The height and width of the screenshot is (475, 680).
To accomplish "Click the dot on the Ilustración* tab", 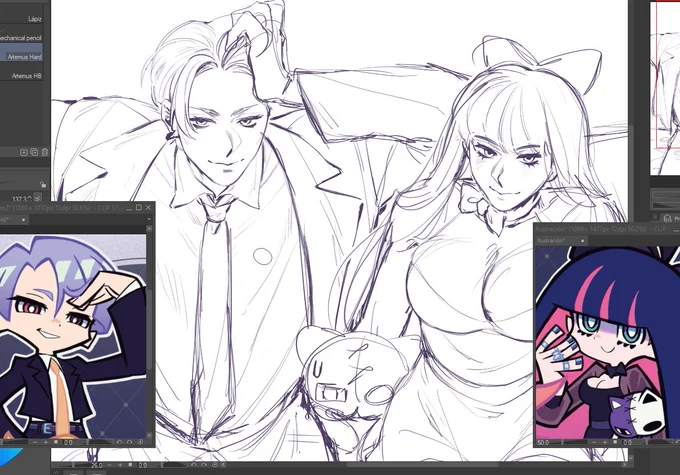I will (x=582, y=241).
